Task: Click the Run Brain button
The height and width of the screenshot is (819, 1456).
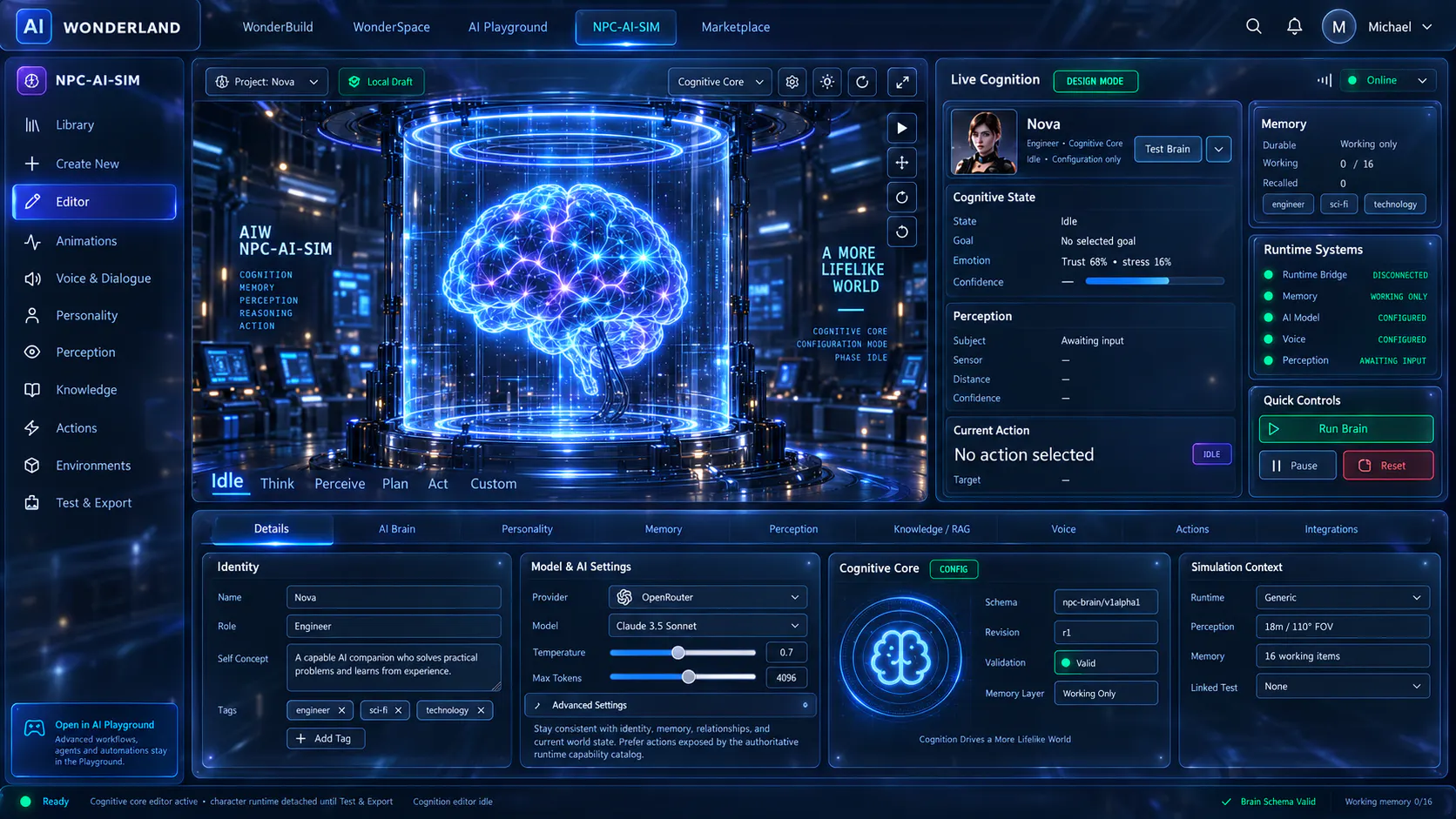Action: coord(1345,429)
